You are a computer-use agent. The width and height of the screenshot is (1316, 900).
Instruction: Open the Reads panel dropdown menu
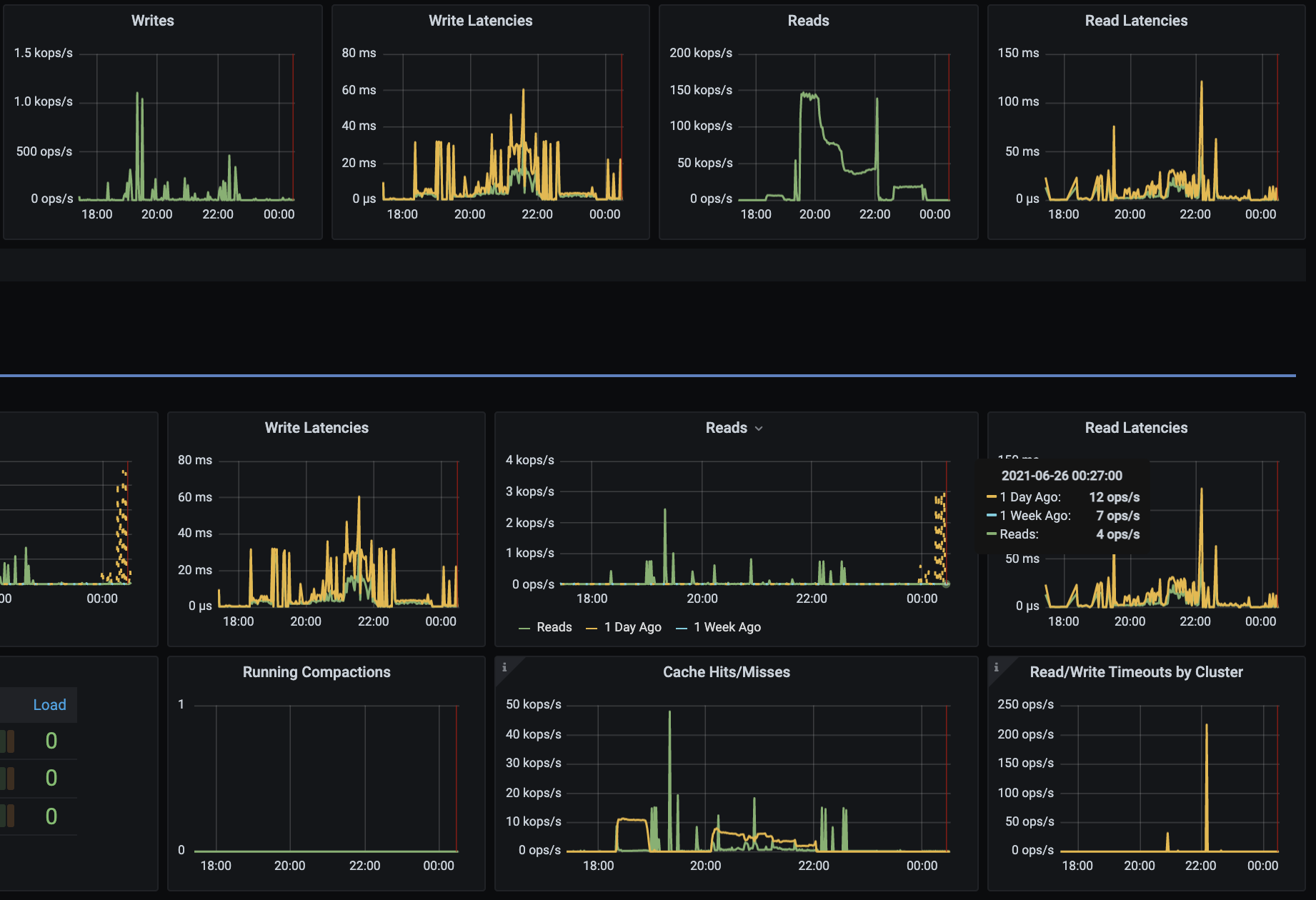tap(759, 428)
